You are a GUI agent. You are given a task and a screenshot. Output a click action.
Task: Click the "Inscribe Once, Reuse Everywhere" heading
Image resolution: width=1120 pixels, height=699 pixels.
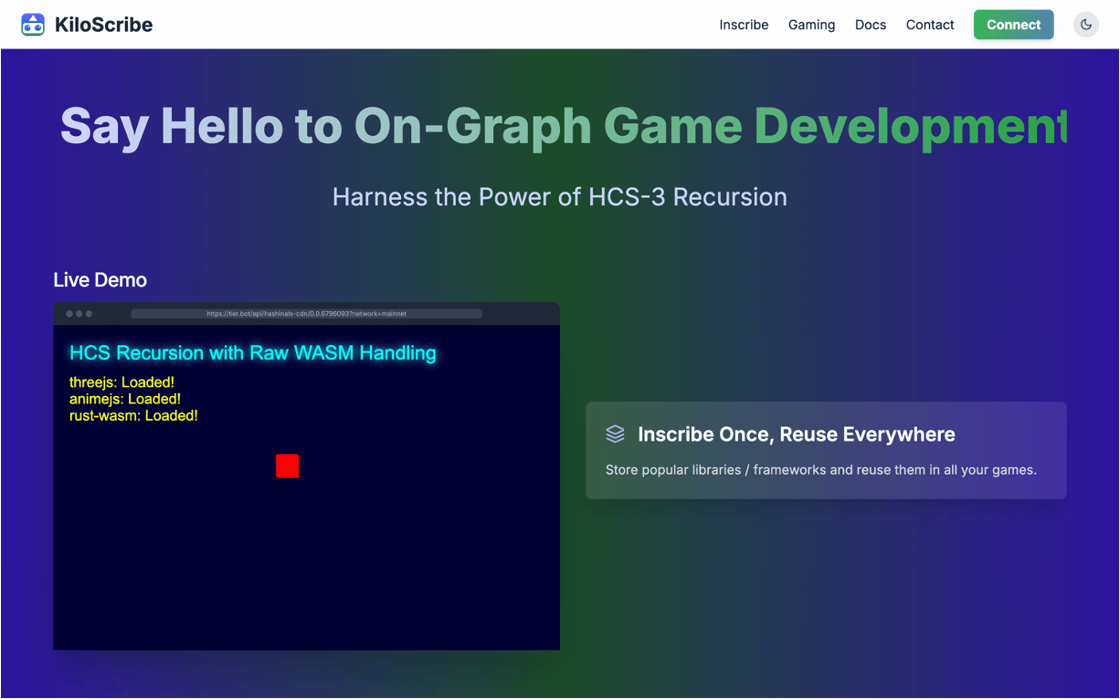(796, 434)
